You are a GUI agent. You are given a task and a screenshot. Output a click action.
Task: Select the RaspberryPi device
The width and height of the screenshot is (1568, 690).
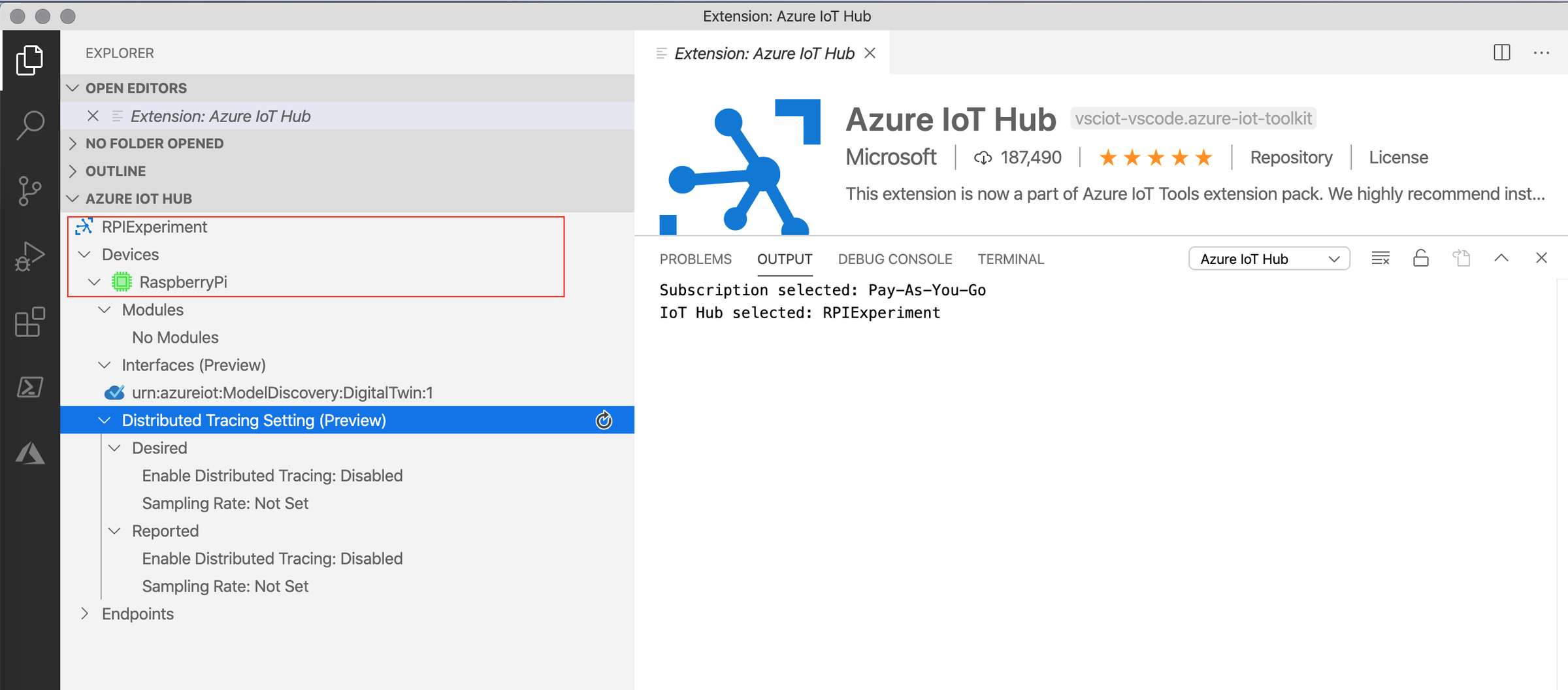tap(184, 282)
